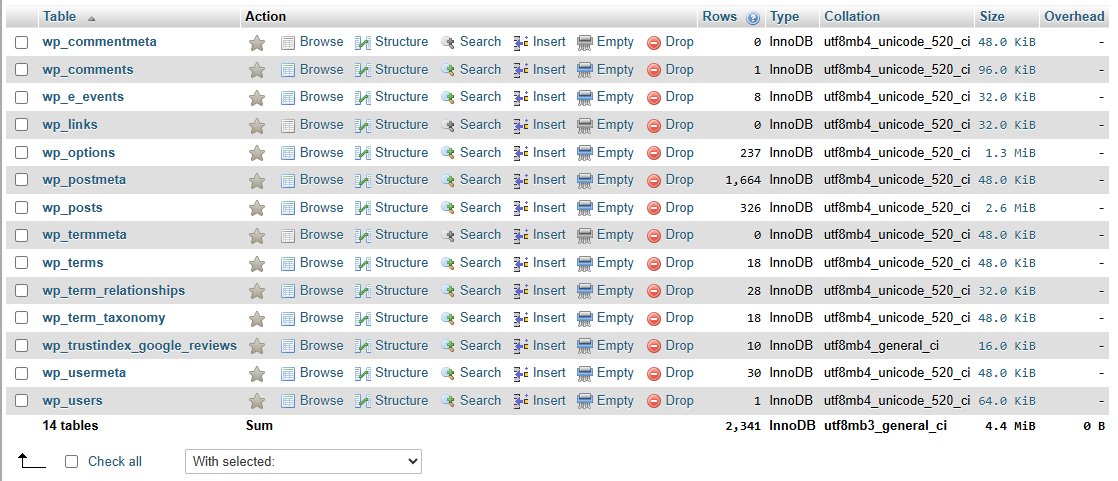
Task: Sort by Table column header
Action: click(x=59, y=17)
